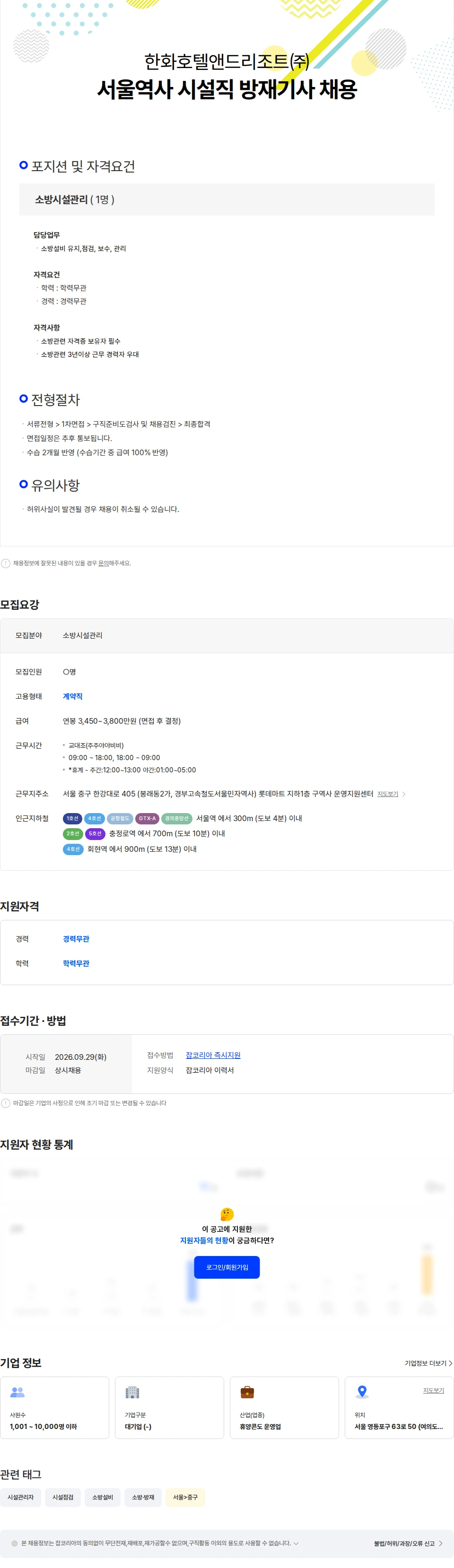The width and height of the screenshot is (454, 1568).
Task: Click the 문의 link under job posting
Action: click(104, 563)
